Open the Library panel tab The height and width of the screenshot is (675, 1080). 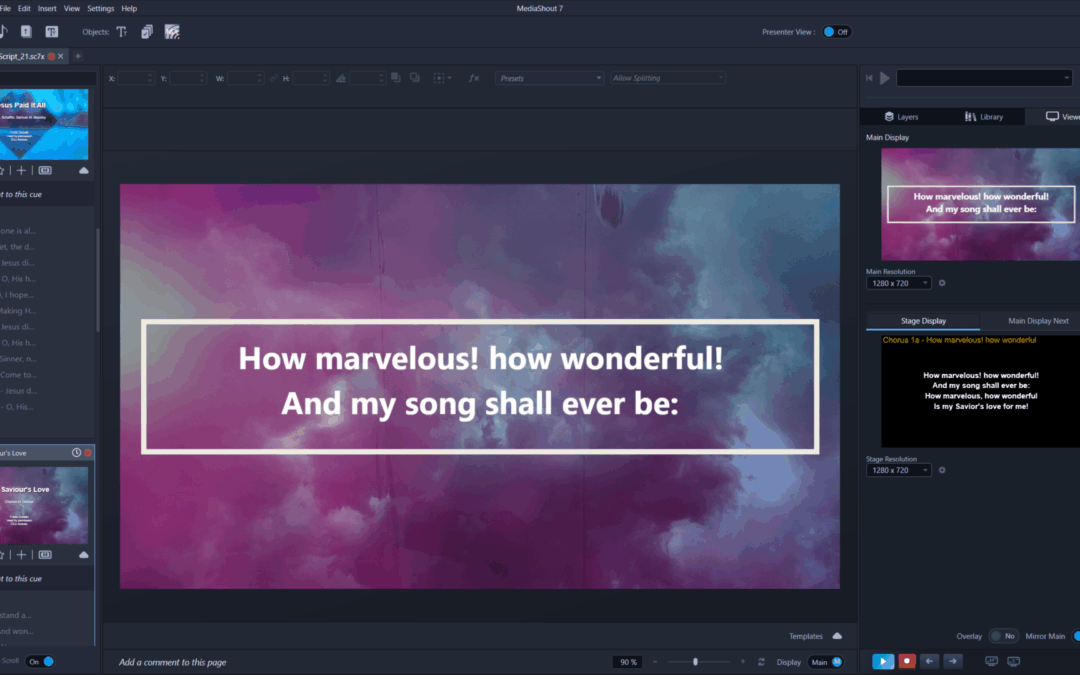(x=983, y=117)
